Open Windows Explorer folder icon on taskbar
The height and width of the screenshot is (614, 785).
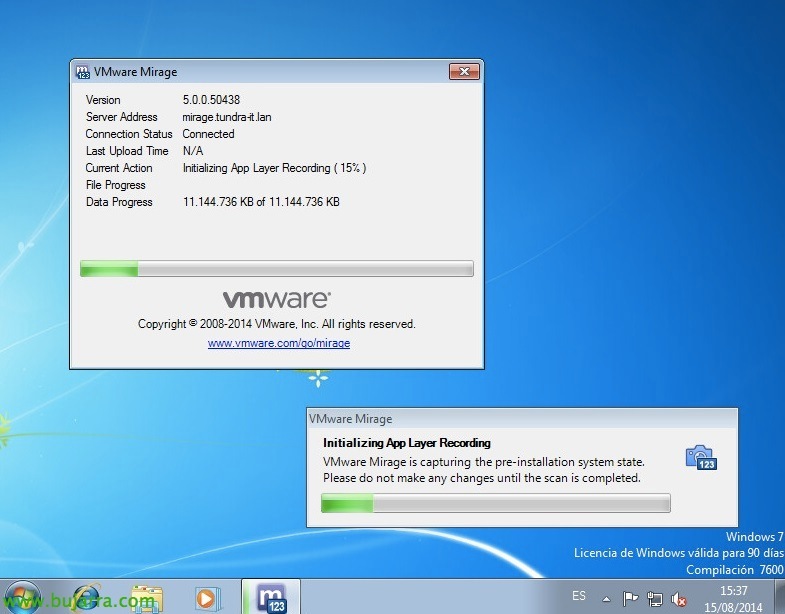(147, 598)
